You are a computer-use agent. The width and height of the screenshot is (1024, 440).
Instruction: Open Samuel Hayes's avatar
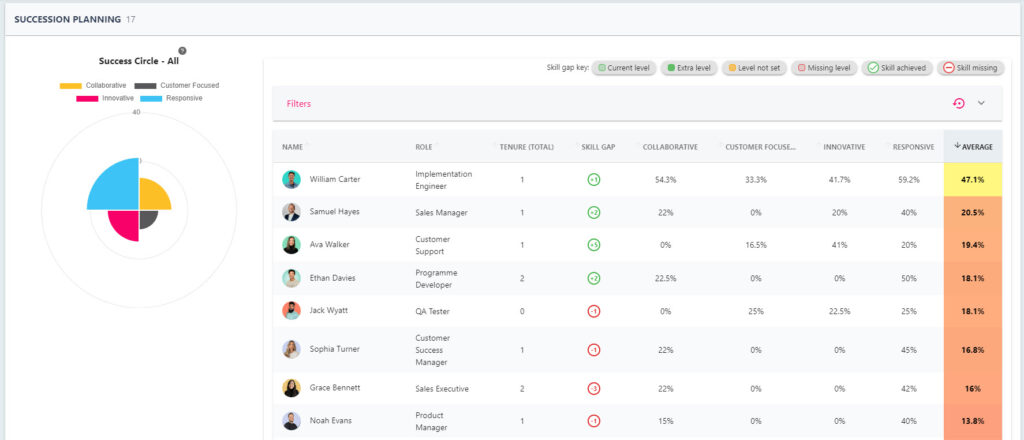pyautogui.click(x=291, y=212)
